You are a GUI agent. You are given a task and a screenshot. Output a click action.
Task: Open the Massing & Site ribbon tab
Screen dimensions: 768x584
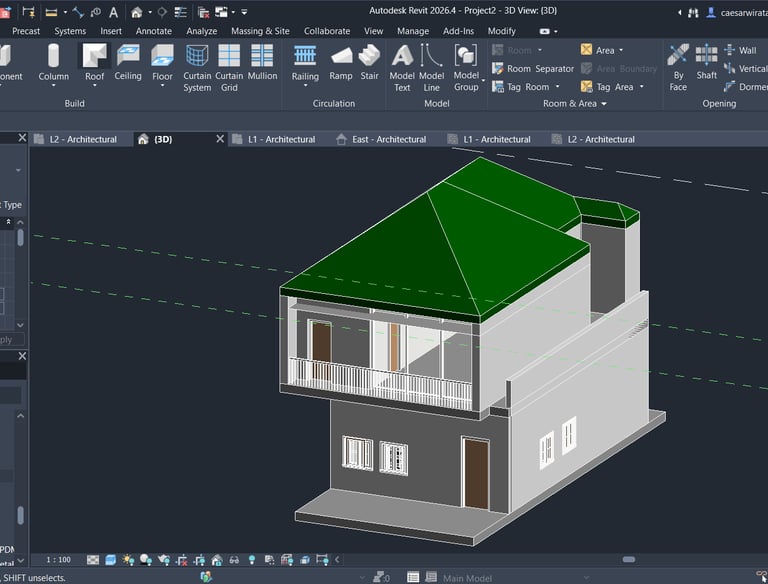pyautogui.click(x=260, y=31)
